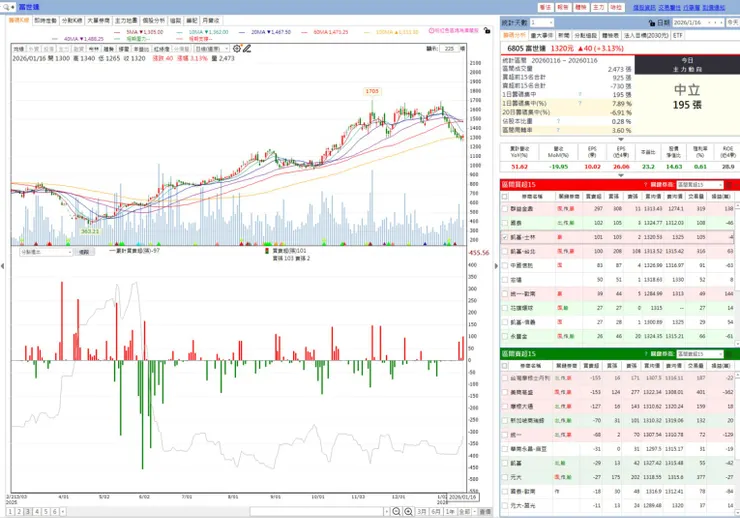Click help icon in 區間賣超15 header
740x518 pixels.
click(x=646, y=354)
